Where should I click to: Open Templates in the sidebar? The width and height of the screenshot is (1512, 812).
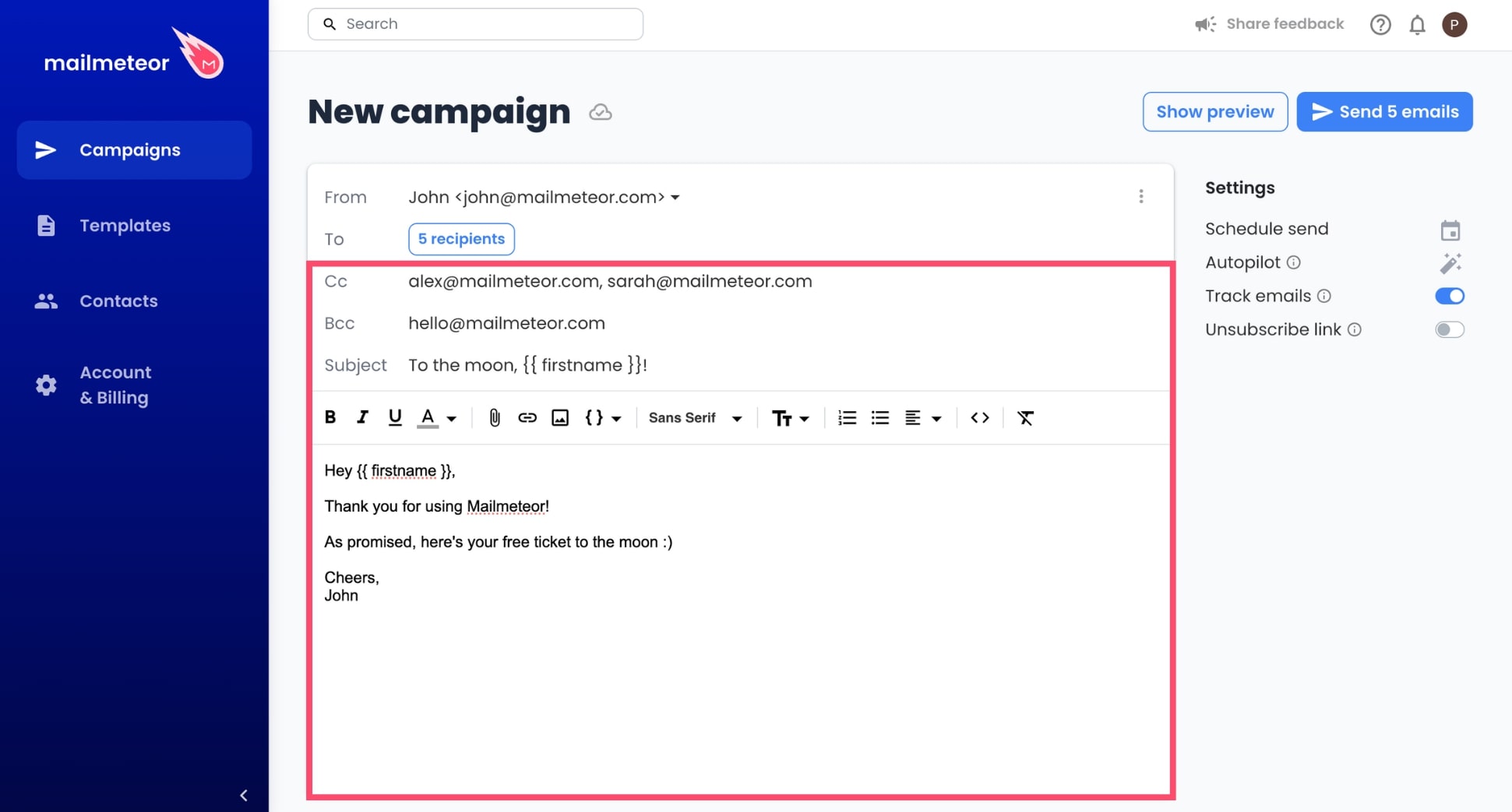(134, 225)
